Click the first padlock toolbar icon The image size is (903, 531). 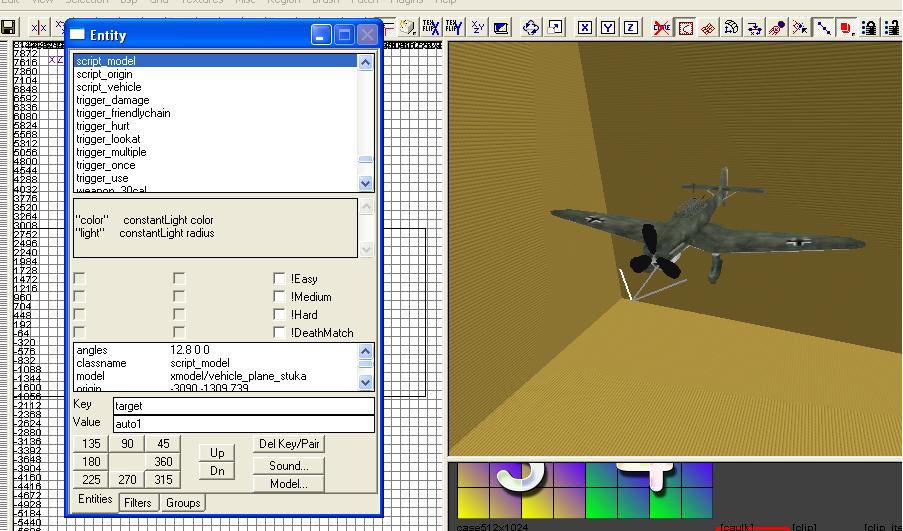pos(869,27)
